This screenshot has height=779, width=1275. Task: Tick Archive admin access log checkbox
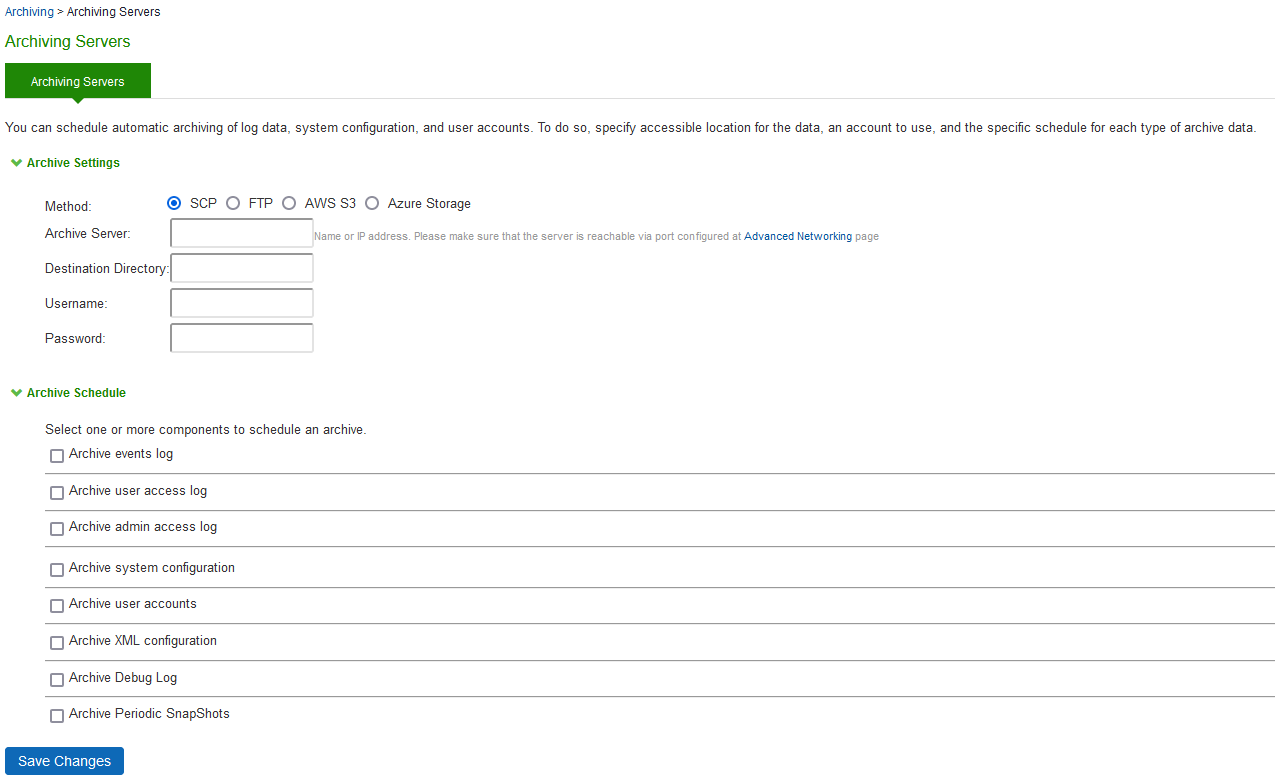57,529
